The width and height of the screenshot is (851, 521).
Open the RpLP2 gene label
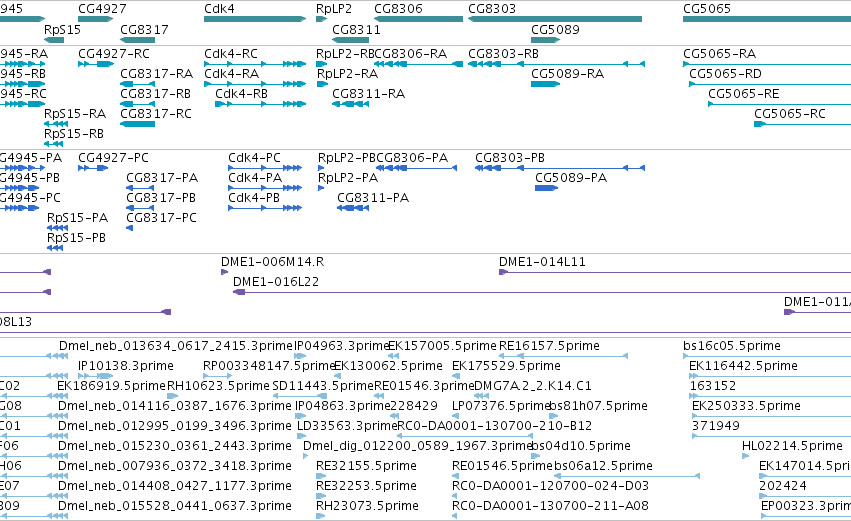[x=334, y=9]
